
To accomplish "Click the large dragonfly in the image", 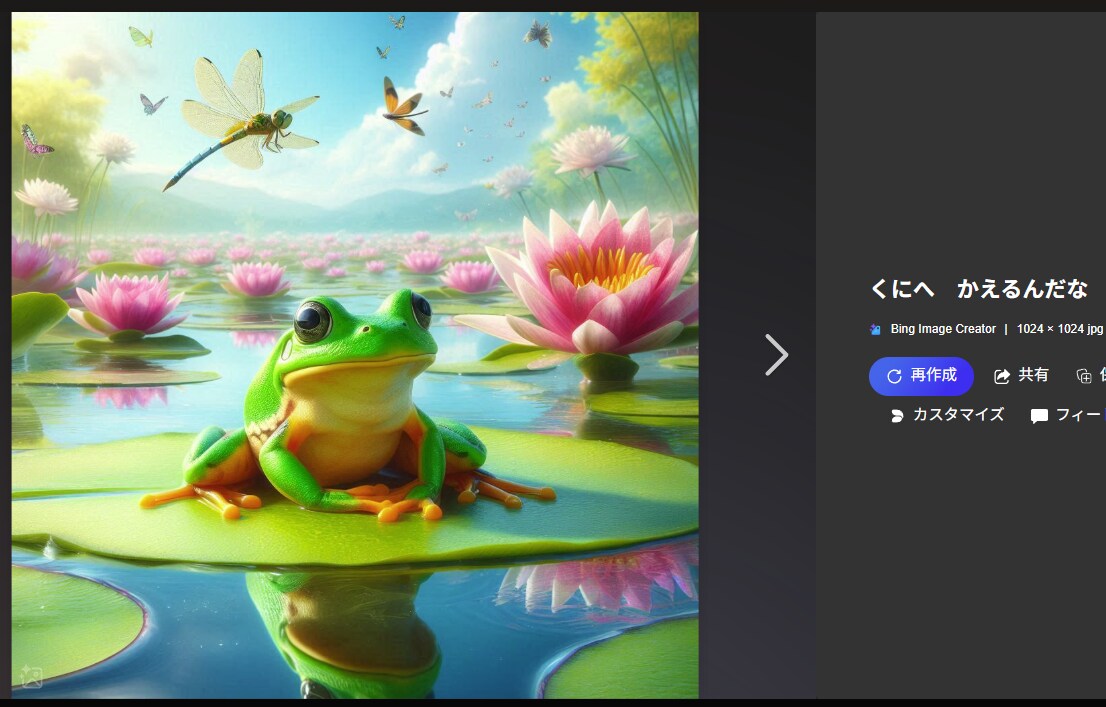I will [241, 117].
